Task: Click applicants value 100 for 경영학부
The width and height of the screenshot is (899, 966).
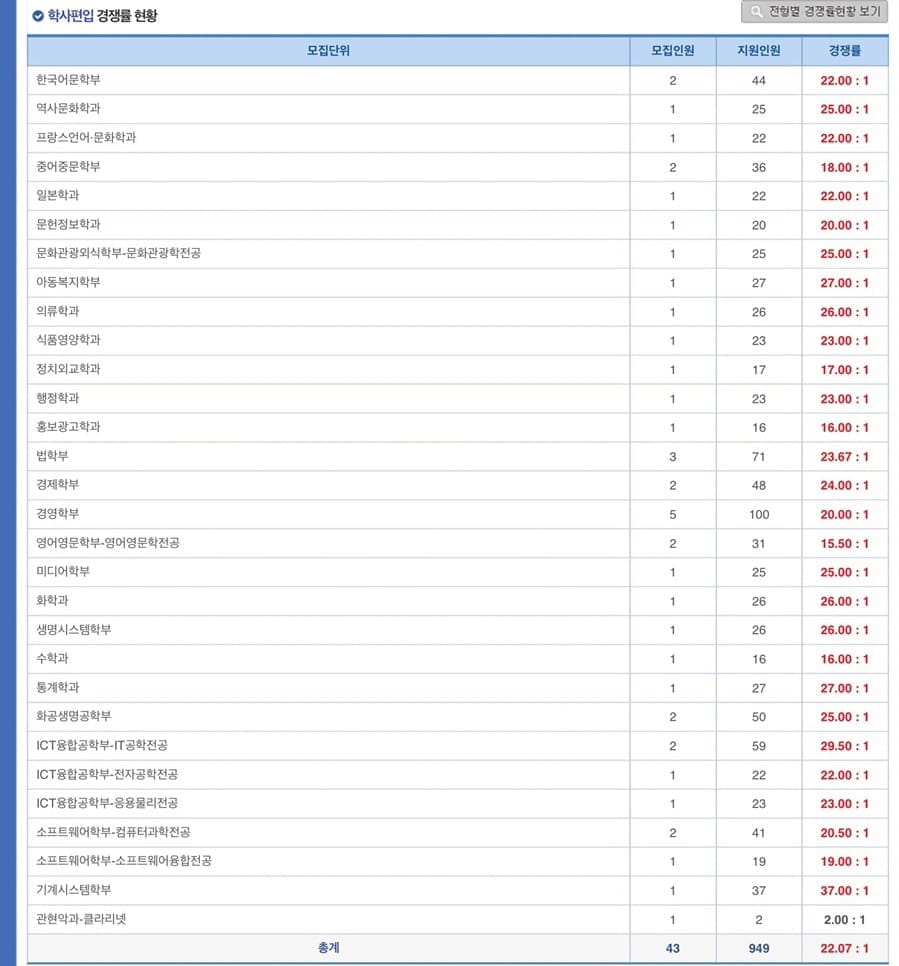Action: coord(759,515)
